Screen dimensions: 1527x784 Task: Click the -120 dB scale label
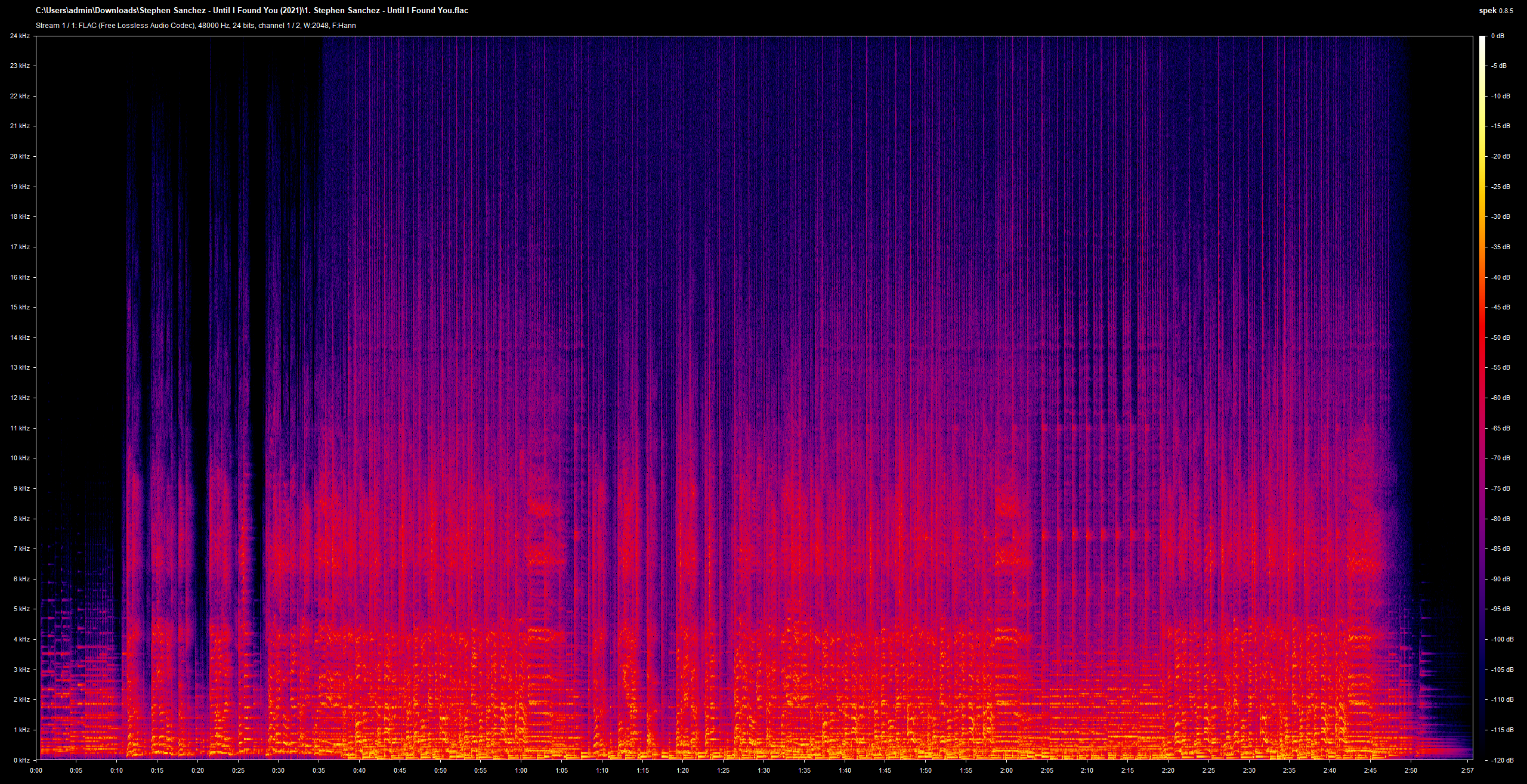pos(1503,760)
